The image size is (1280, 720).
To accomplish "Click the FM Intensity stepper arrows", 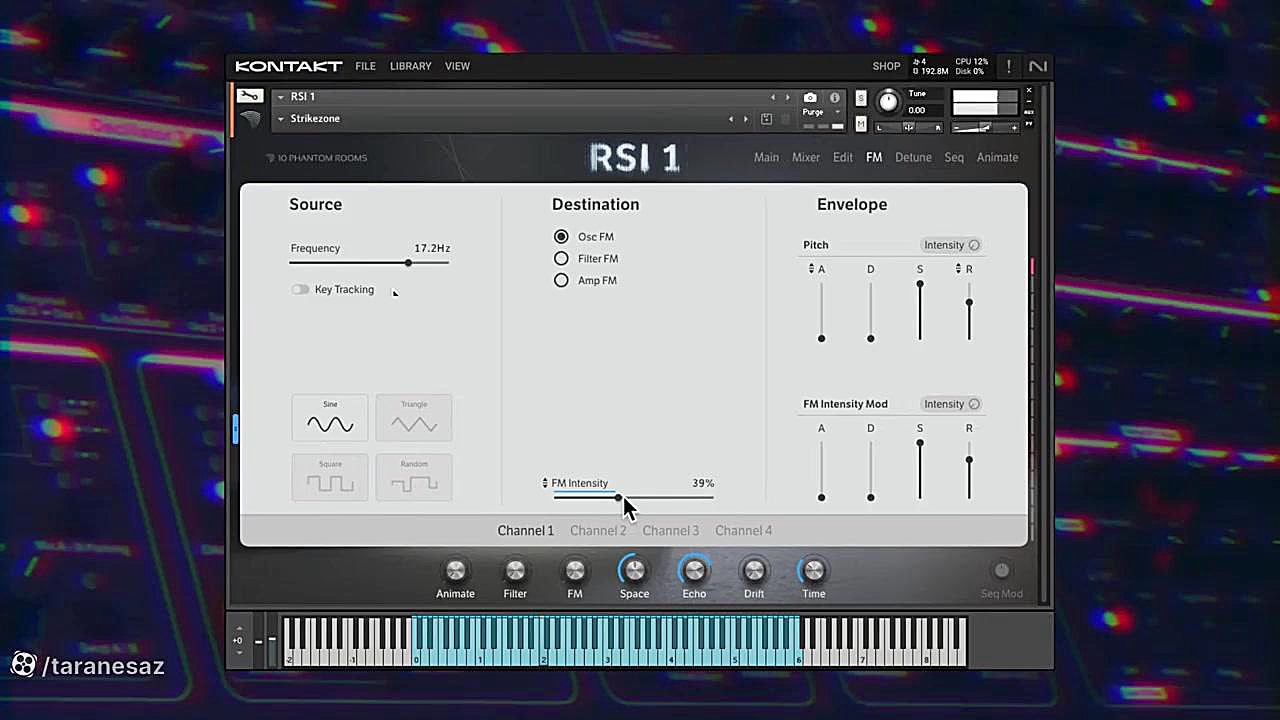I will click(x=545, y=483).
